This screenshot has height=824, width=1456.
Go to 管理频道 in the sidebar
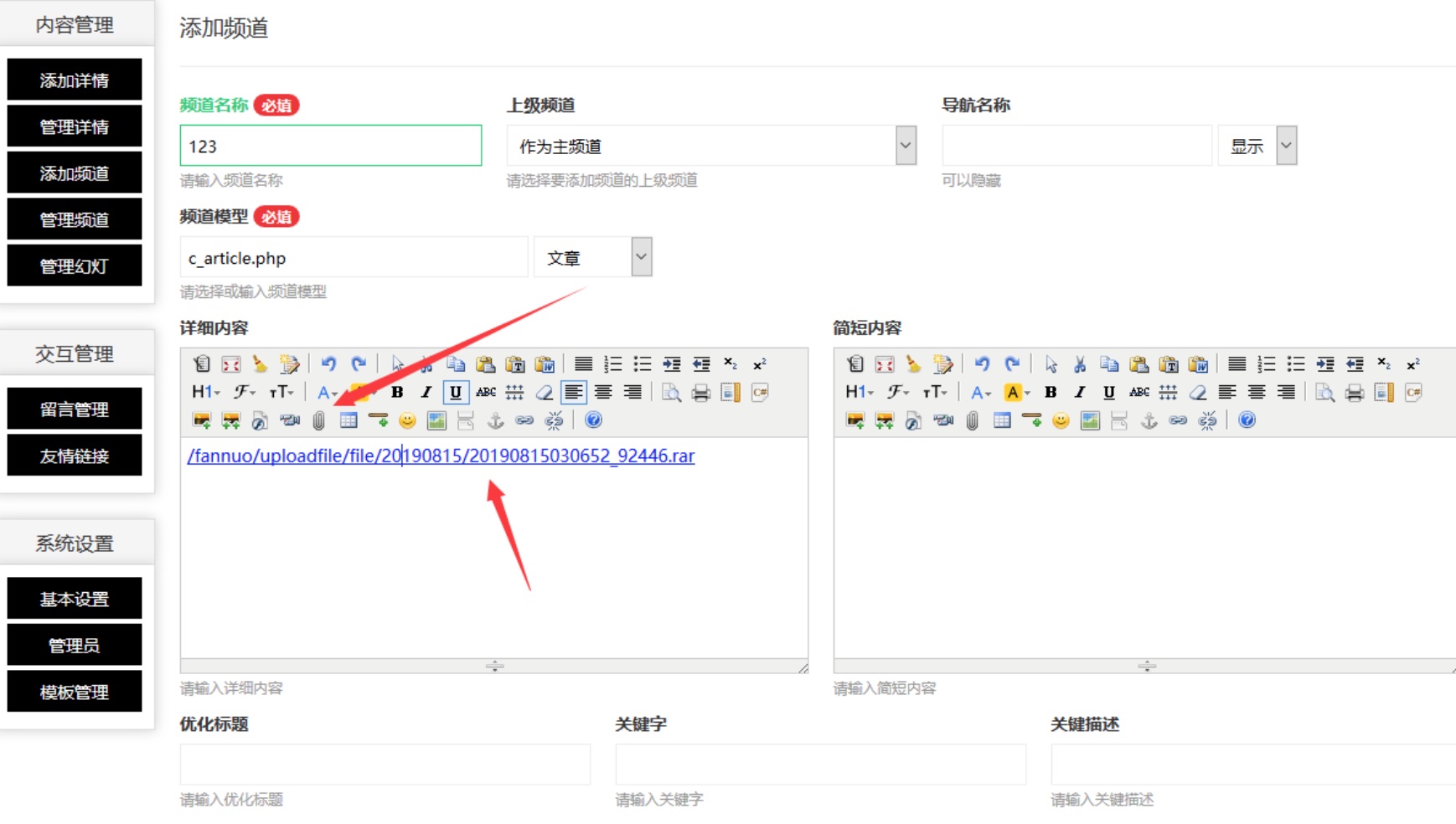[75, 219]
